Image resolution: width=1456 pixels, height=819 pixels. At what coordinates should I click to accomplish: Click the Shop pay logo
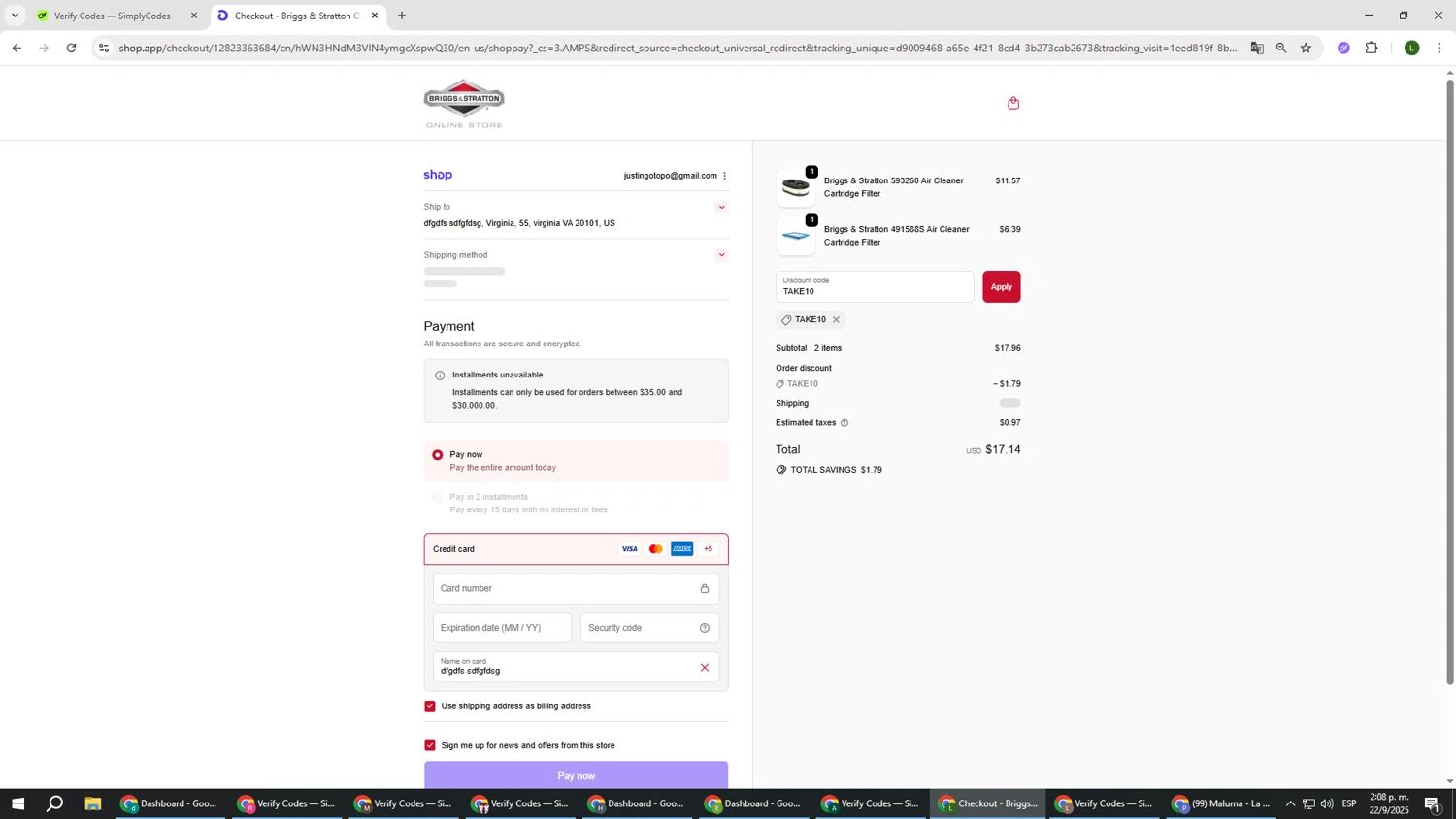coord(438,176)
